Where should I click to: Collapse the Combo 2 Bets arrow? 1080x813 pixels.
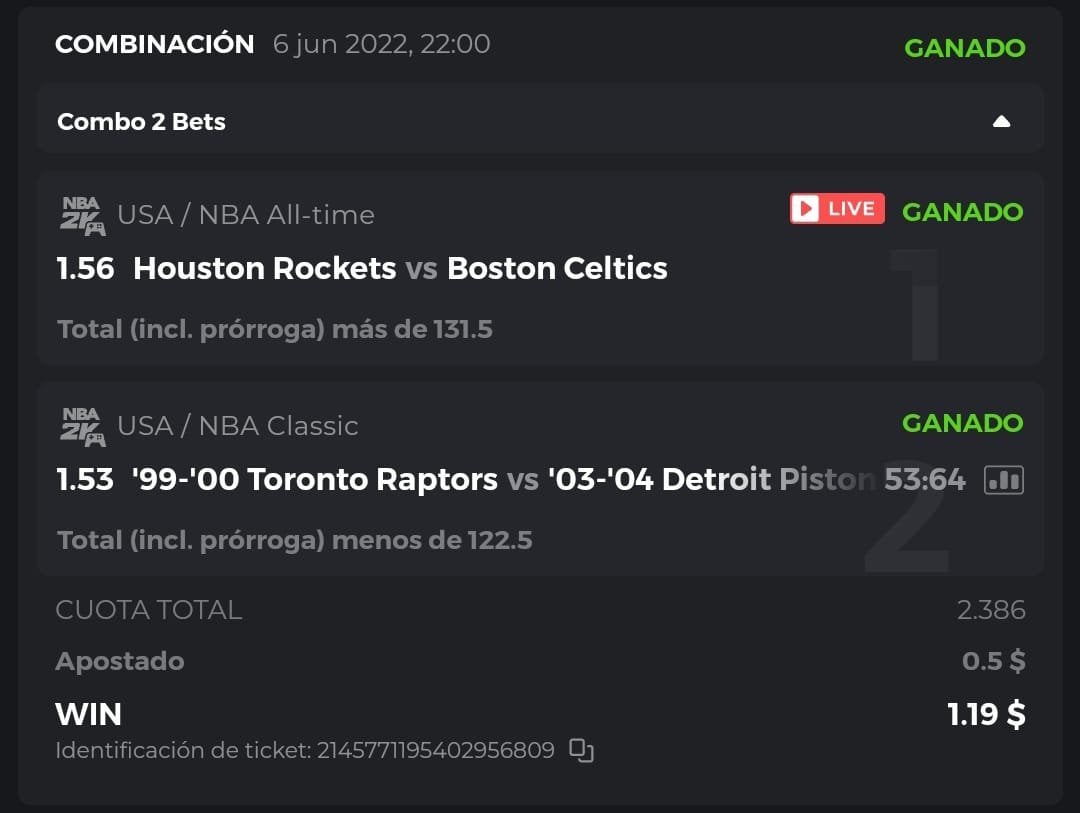tap(1001, 122)
